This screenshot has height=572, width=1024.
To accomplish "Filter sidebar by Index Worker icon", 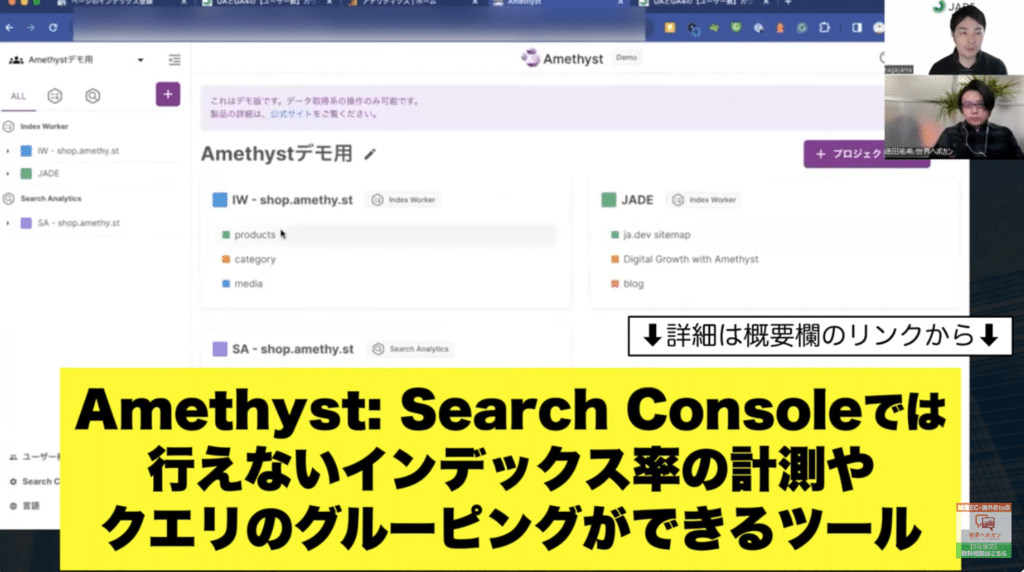I will click(x=55, y=96).
